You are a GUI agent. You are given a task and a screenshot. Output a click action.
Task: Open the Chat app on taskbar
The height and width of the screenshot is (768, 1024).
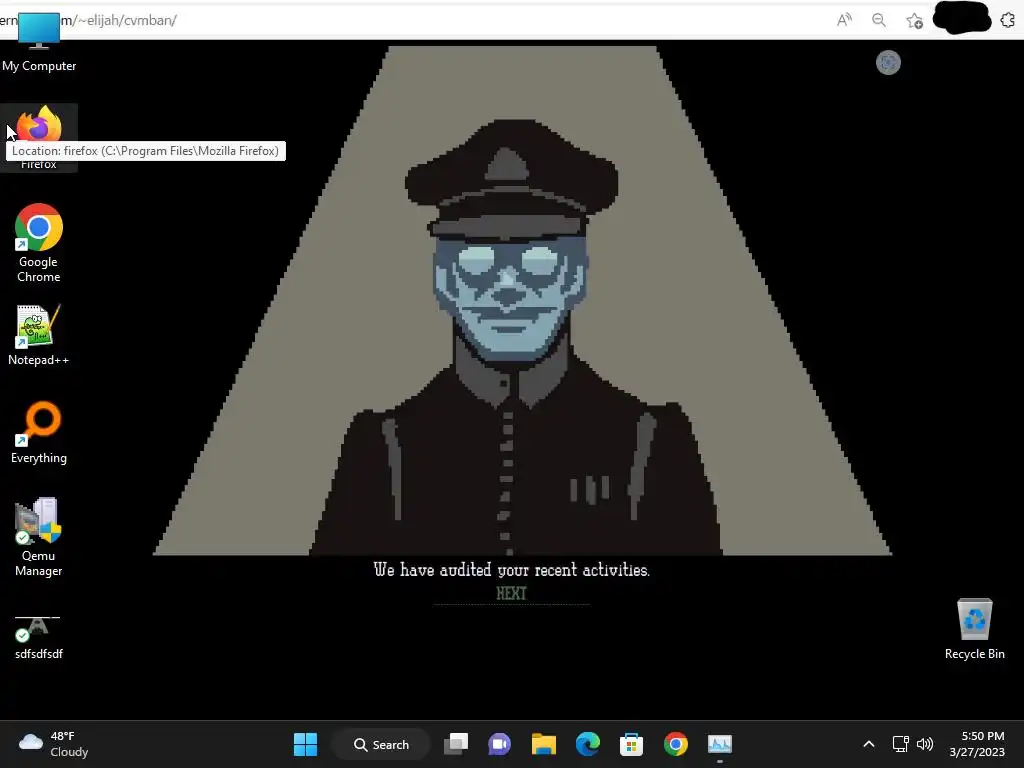coord(500,744)
